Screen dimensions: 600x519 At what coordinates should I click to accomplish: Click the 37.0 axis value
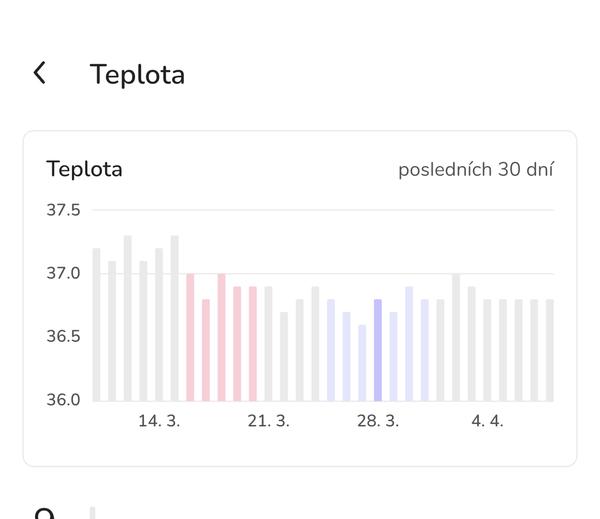63,273
